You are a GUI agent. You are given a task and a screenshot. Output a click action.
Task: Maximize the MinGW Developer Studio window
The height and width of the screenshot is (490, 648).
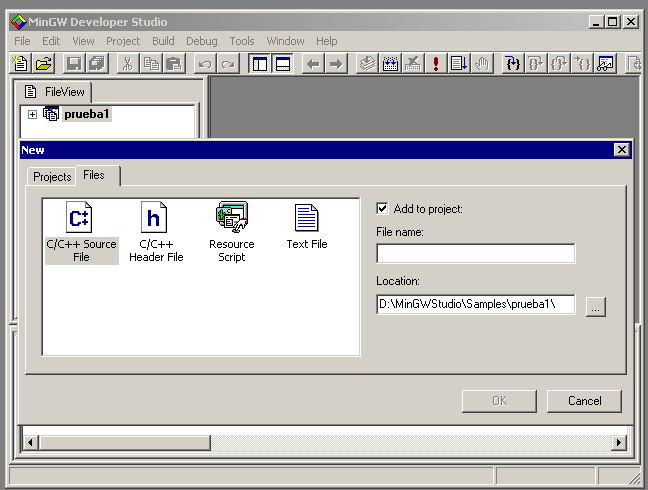[x=612, y=21]
